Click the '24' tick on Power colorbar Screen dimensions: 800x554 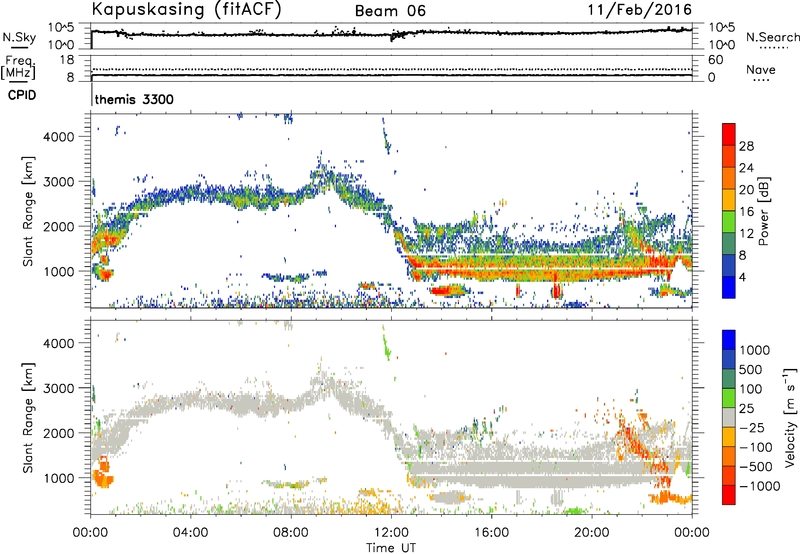746,168
